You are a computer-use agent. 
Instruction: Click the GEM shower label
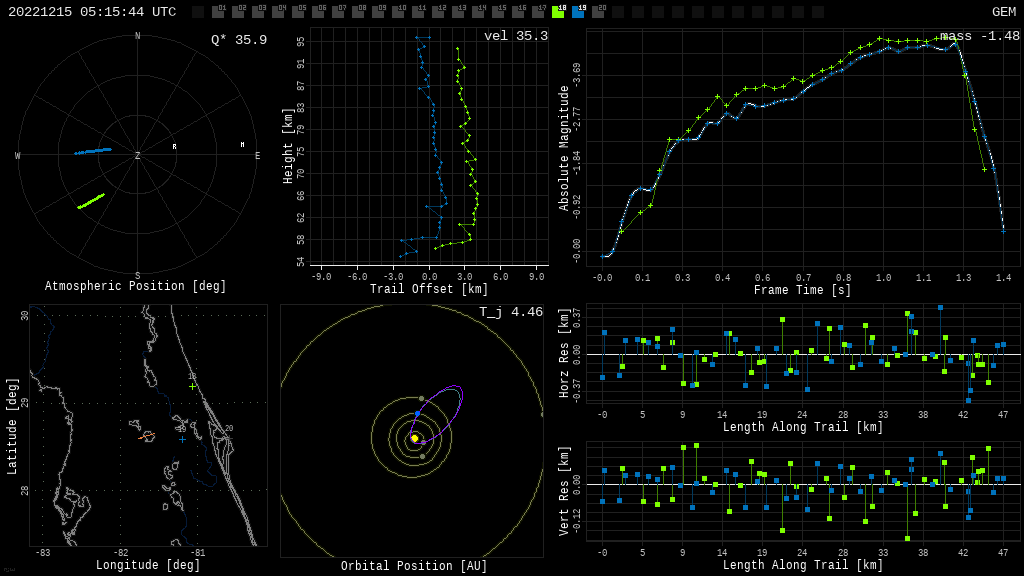point(1003,12)
